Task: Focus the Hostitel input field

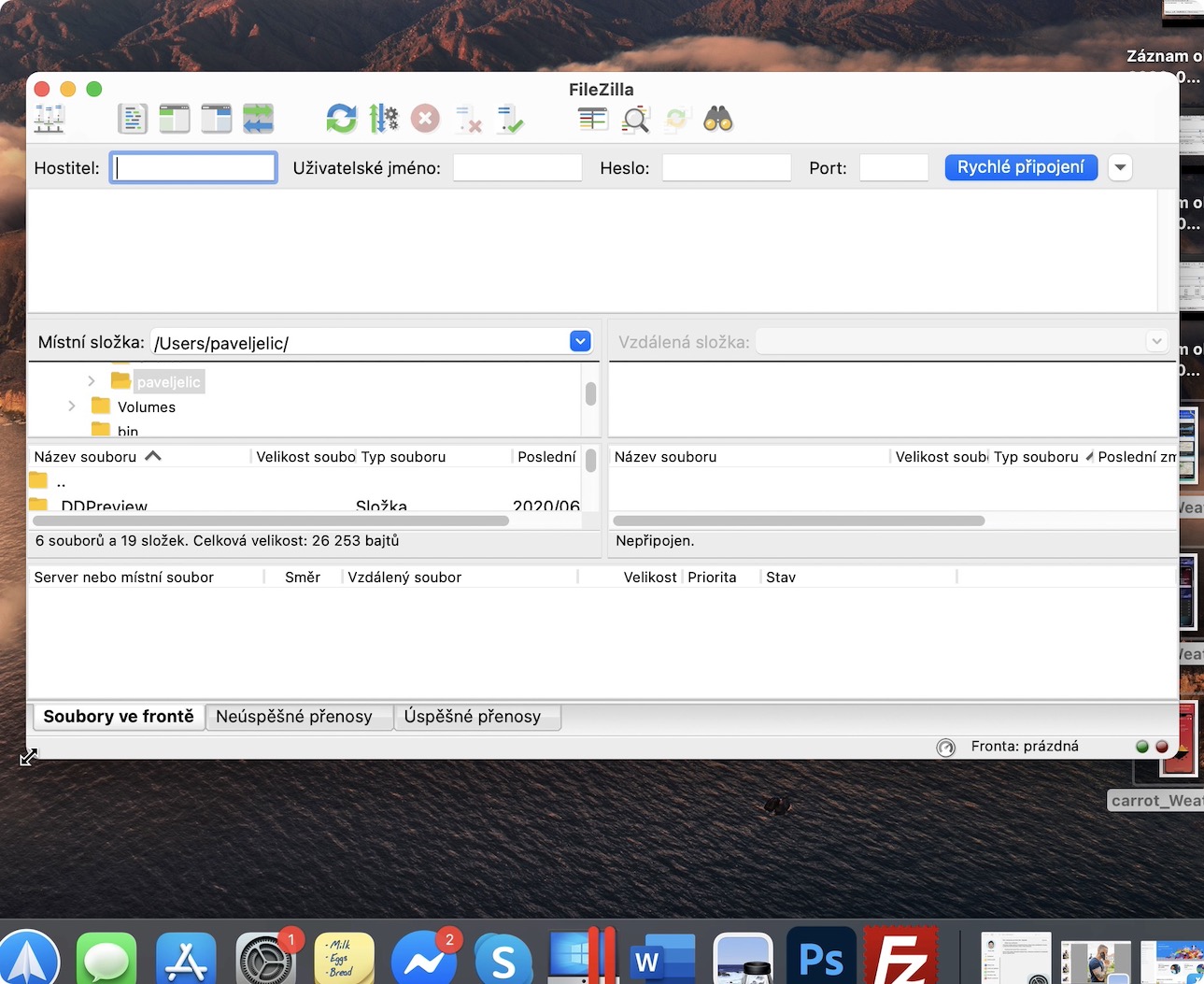Action: tap(193, 168)
